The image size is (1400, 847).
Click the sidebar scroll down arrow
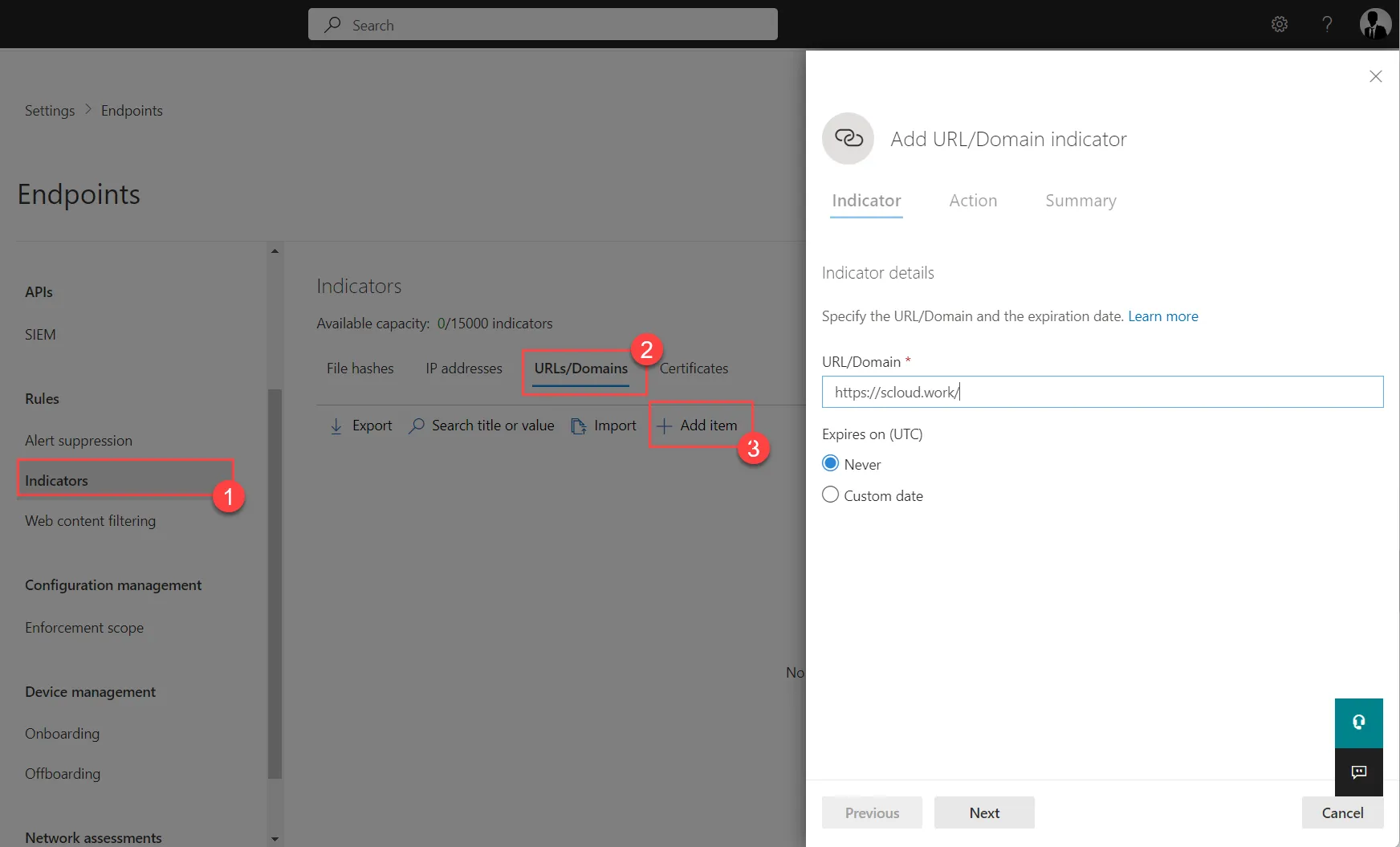[275, 839]
